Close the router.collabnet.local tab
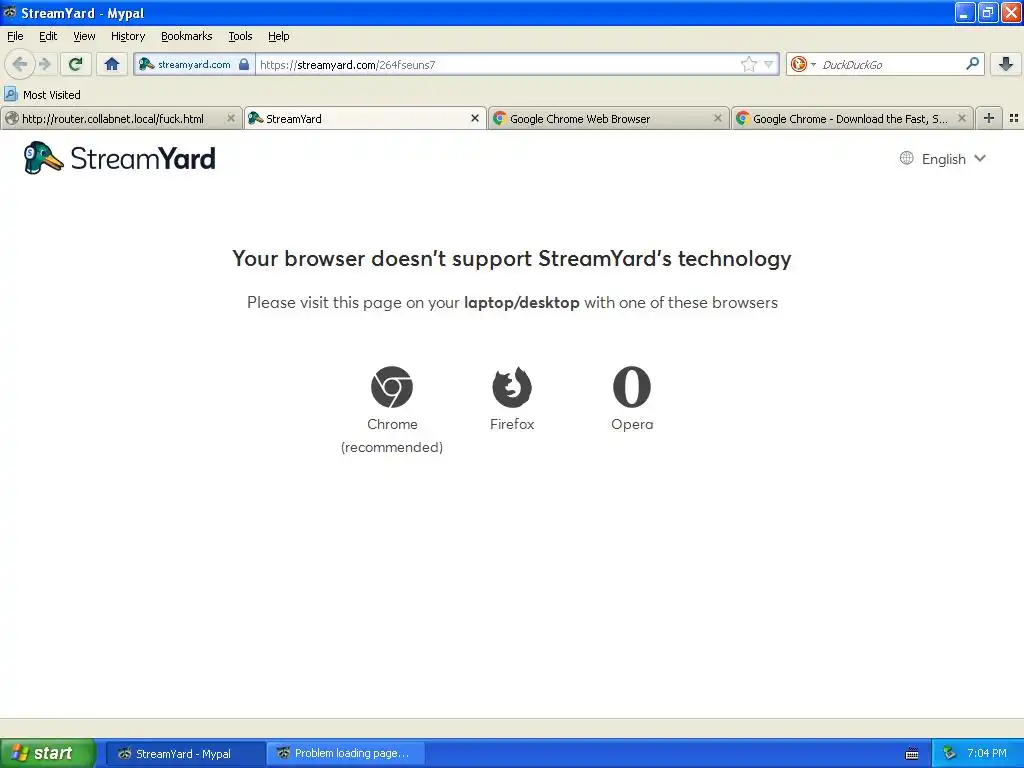This screenshot has width=1024, height=768. tap(231, 118)
